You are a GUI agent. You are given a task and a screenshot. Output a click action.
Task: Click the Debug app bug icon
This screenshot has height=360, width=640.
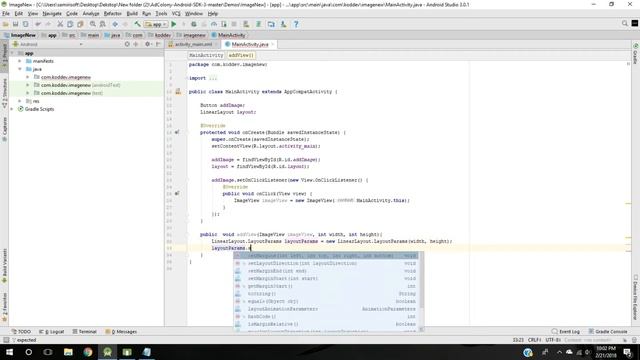[x=194, y=24]
